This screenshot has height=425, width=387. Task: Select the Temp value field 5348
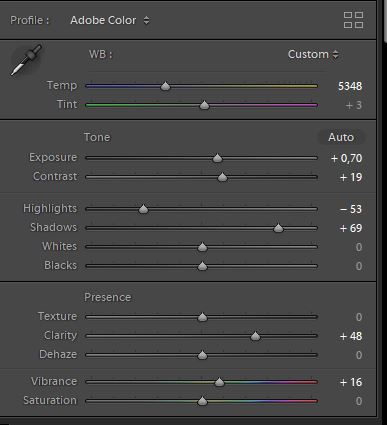pos(350,86)
